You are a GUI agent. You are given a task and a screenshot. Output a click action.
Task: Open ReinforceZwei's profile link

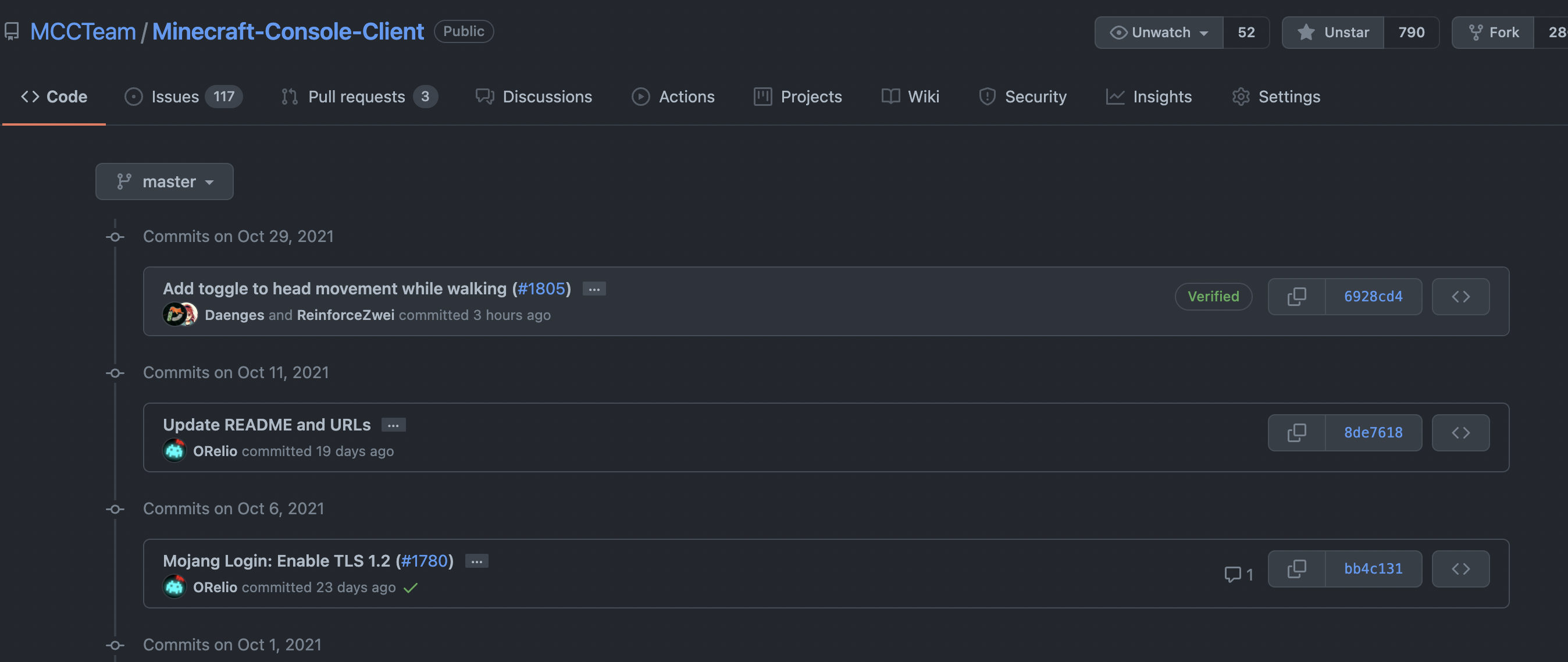[x=345, y=315]
